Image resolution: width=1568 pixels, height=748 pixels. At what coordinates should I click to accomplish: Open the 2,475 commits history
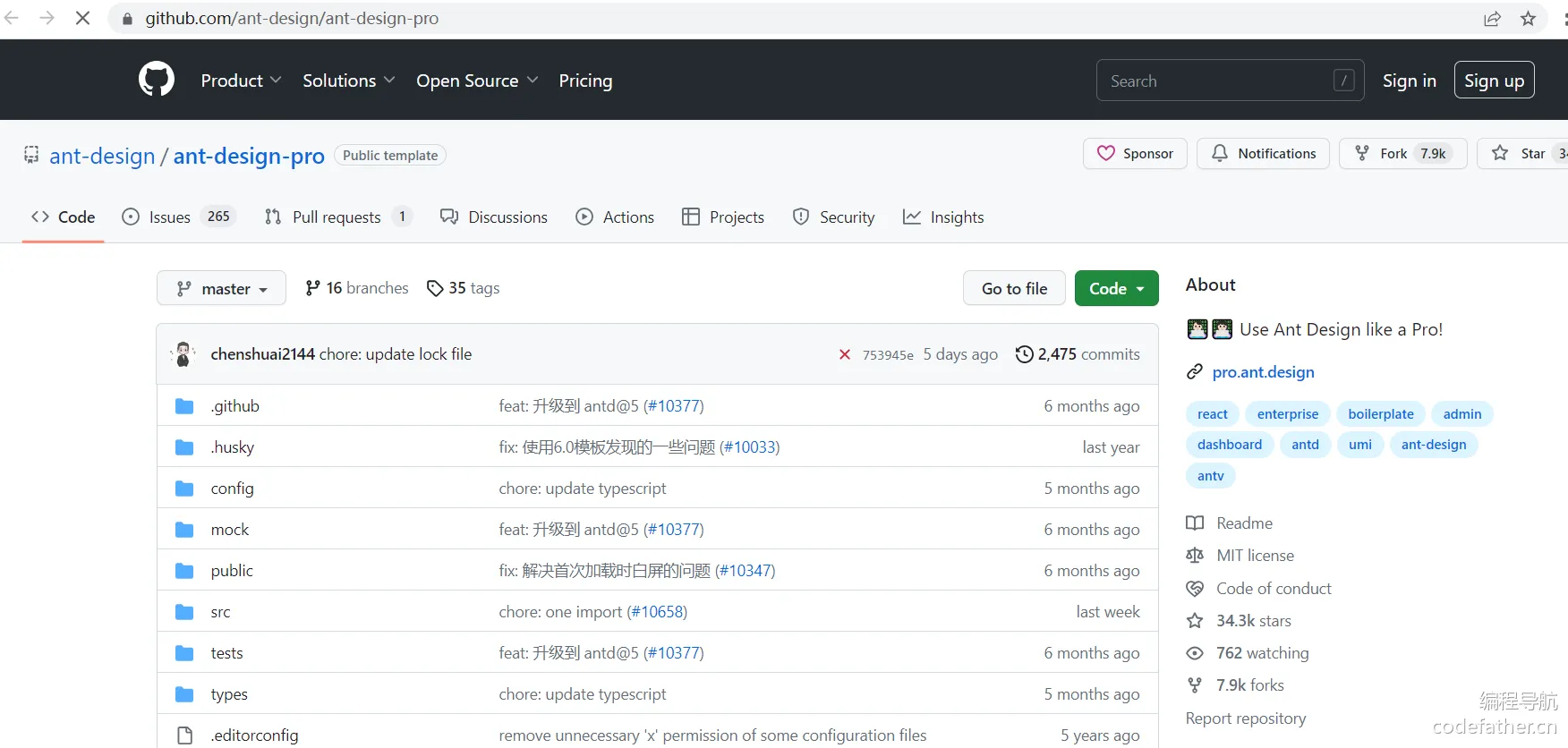1078,354
